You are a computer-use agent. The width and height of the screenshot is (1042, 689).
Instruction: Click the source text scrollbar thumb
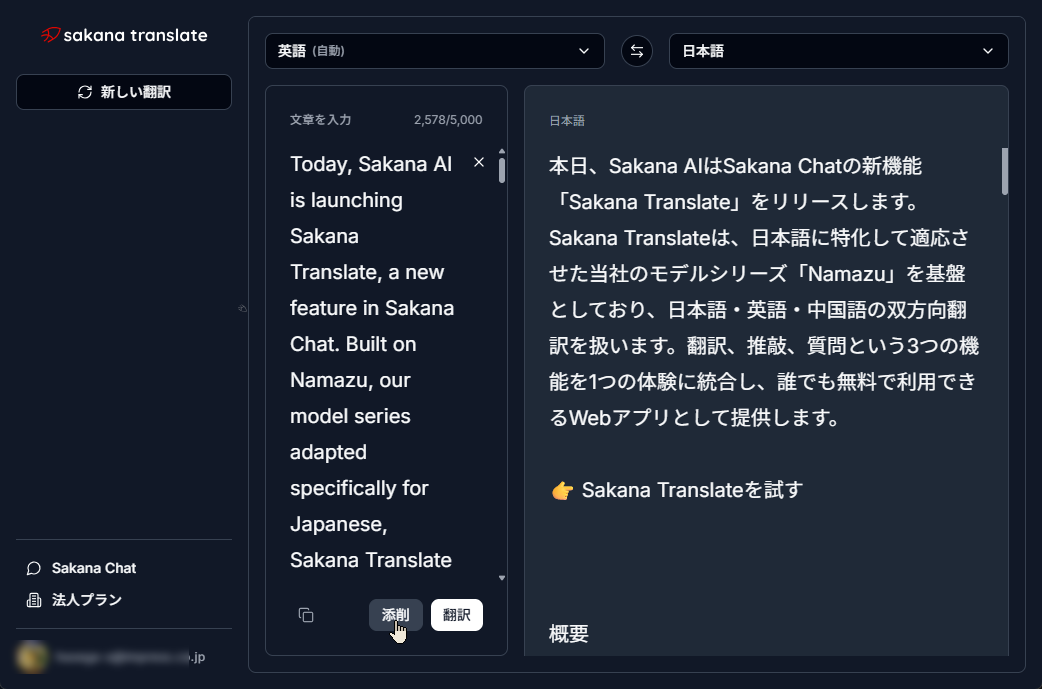coord(502,170)
